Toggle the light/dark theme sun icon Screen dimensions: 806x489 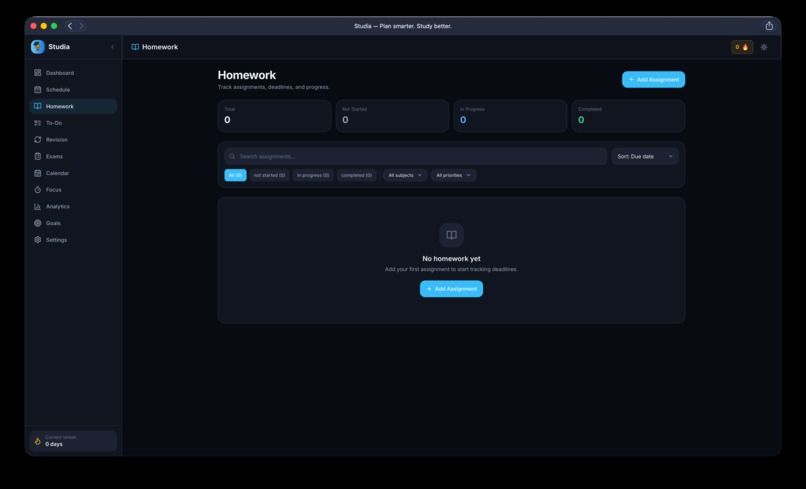point(764,47)
